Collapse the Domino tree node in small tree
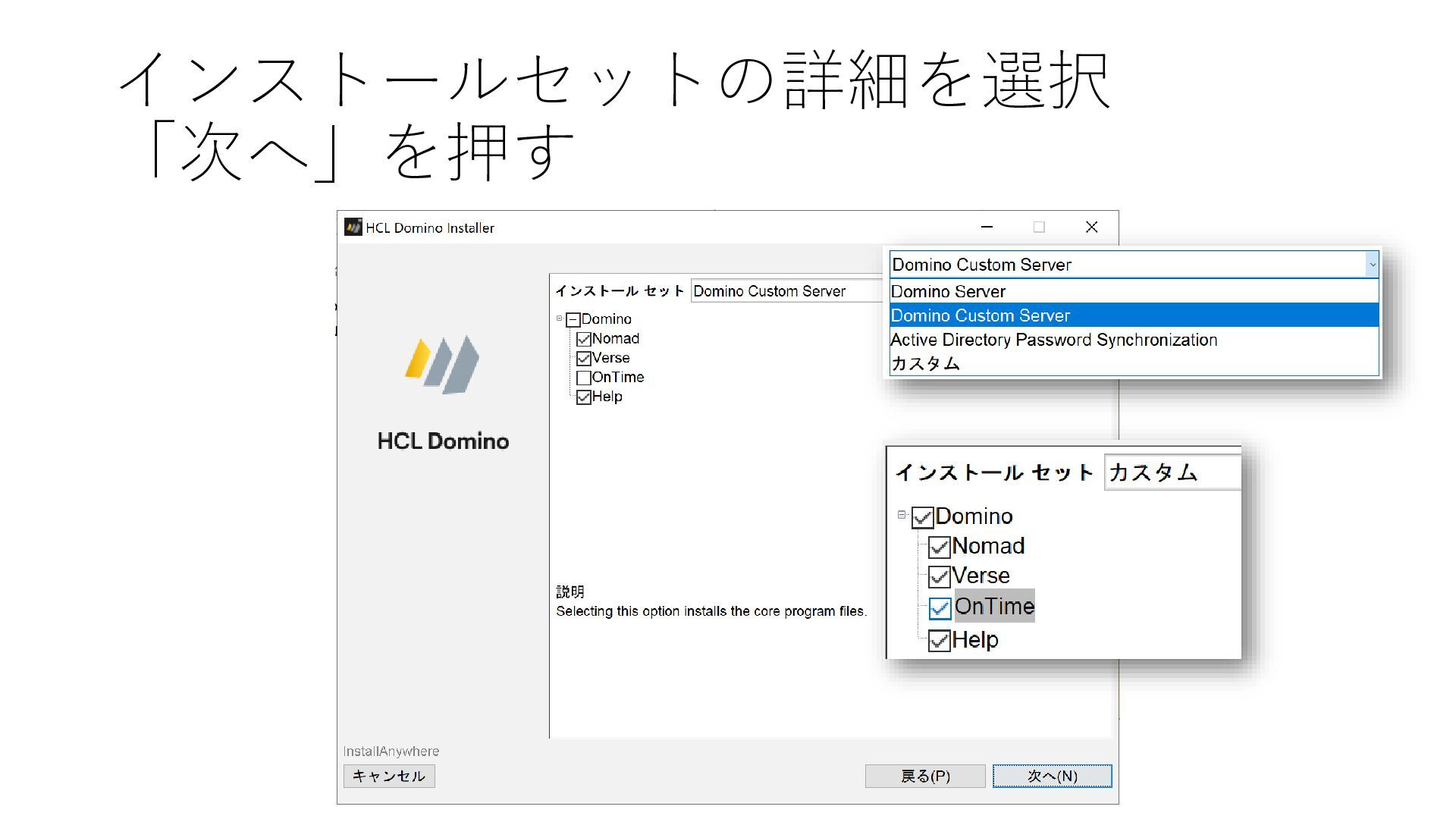This screenshot has width=1456, height=819. [560, 318]
